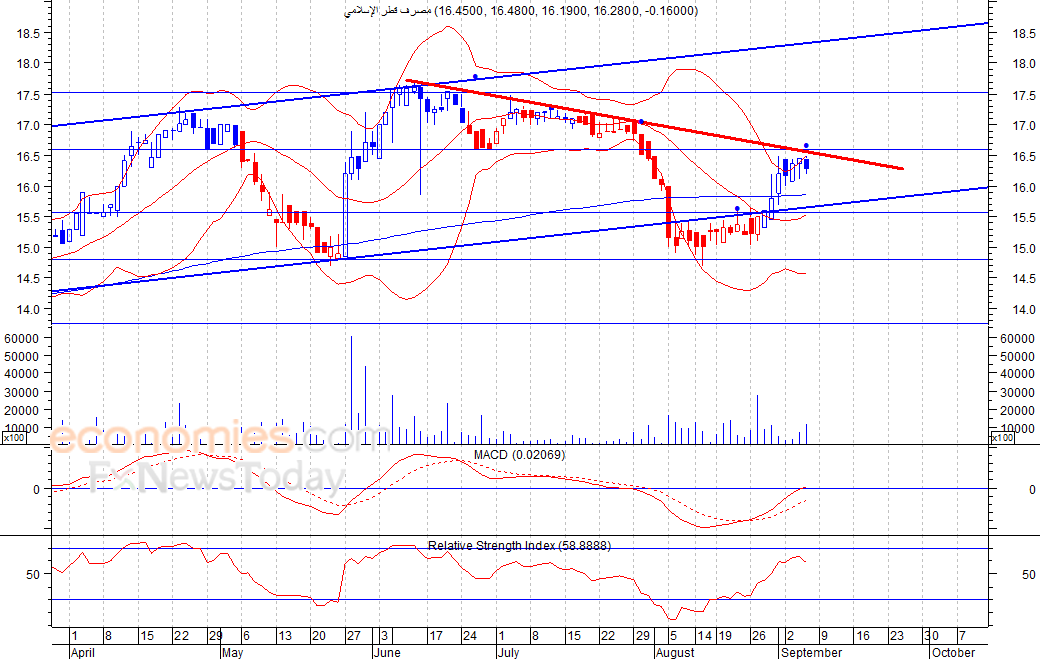The width and height of the screenshot is (1040, 659).
Task: Click the April month label on time axis
Action: pyautogui.click(x=83, y=652)
